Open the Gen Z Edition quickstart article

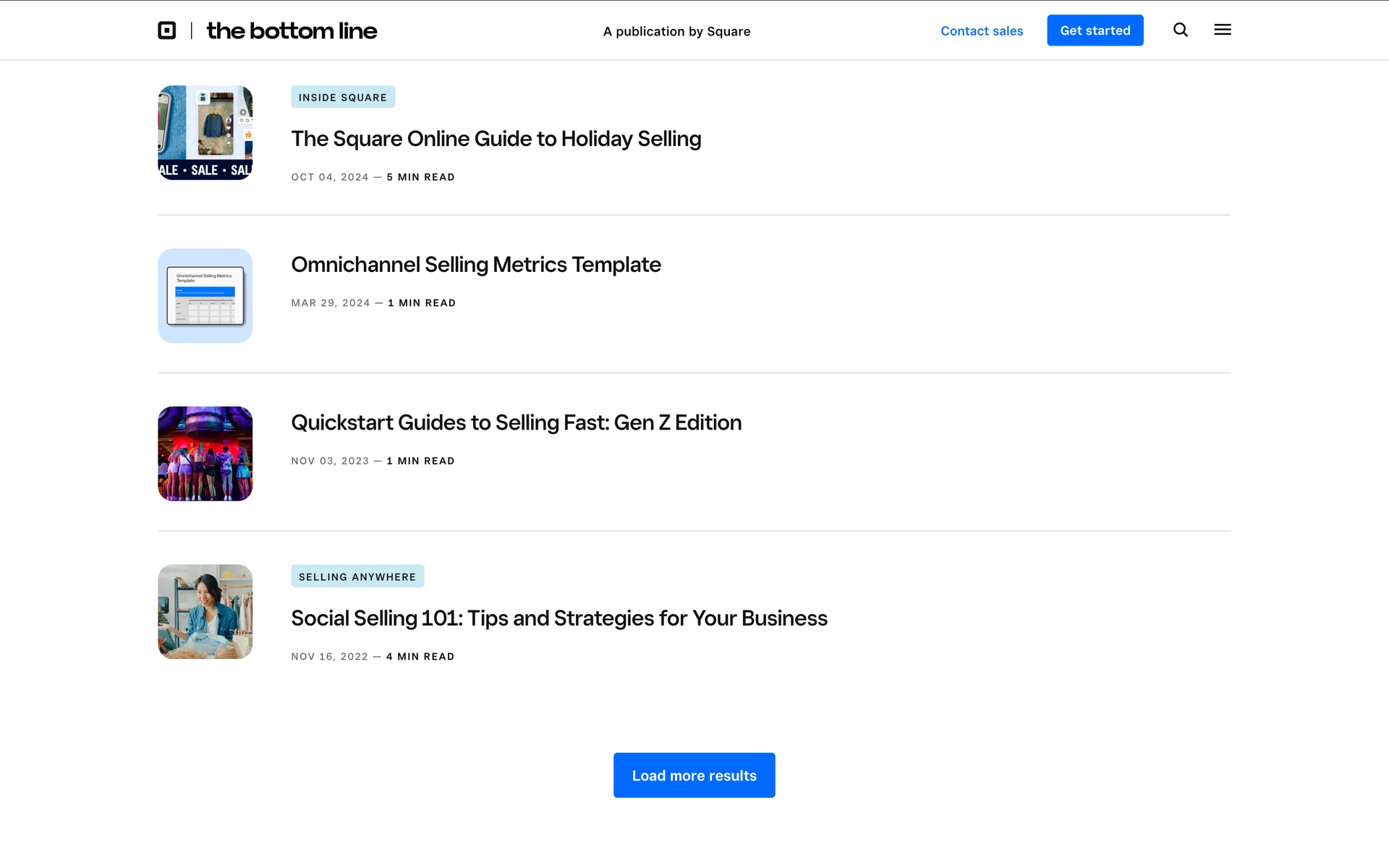pyautogui.click(x=516, y=422)
